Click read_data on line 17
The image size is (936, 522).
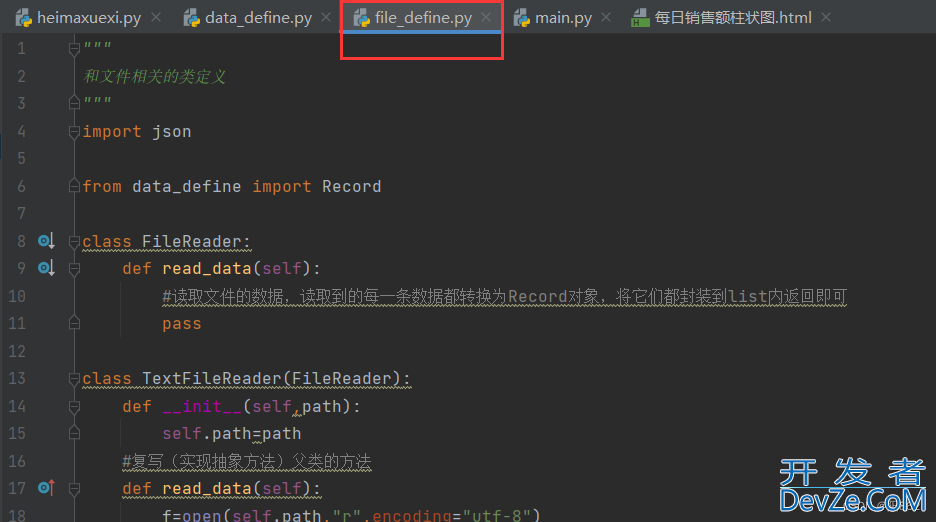pos(207,489)
